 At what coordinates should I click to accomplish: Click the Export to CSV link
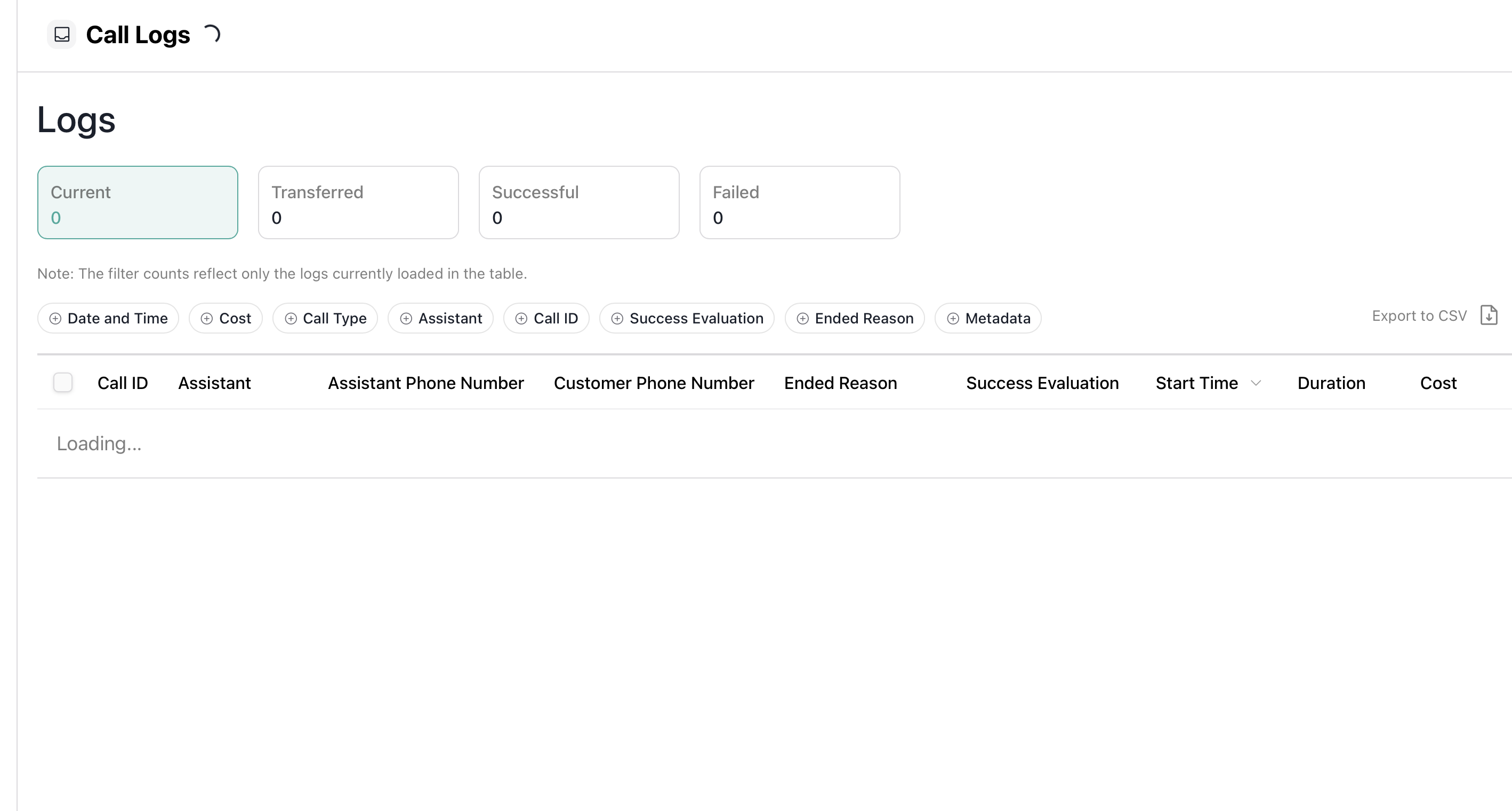click(x=1419, y=316)
